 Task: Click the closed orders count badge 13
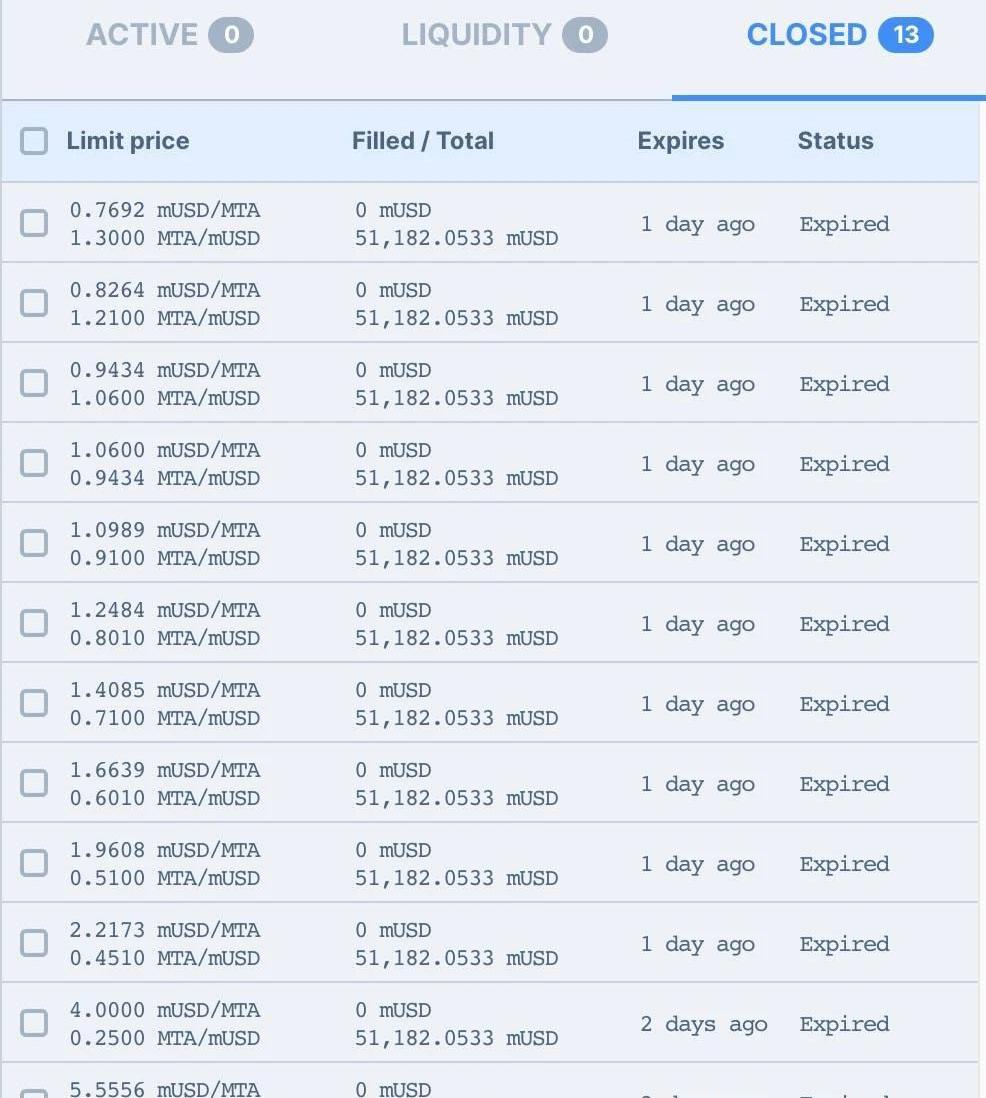click(x=905, y=35)
